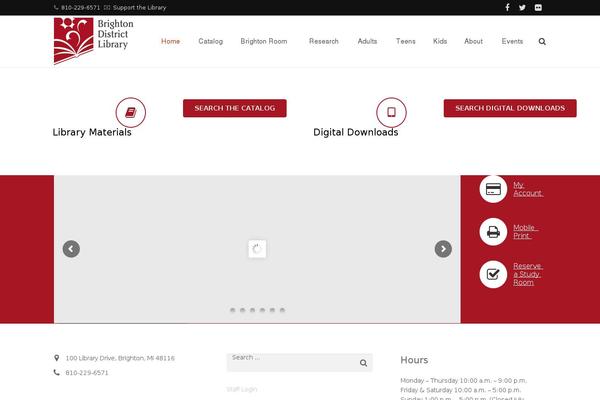Click the My Account card icon
The image size is (600, 400).
pos(492,188)
